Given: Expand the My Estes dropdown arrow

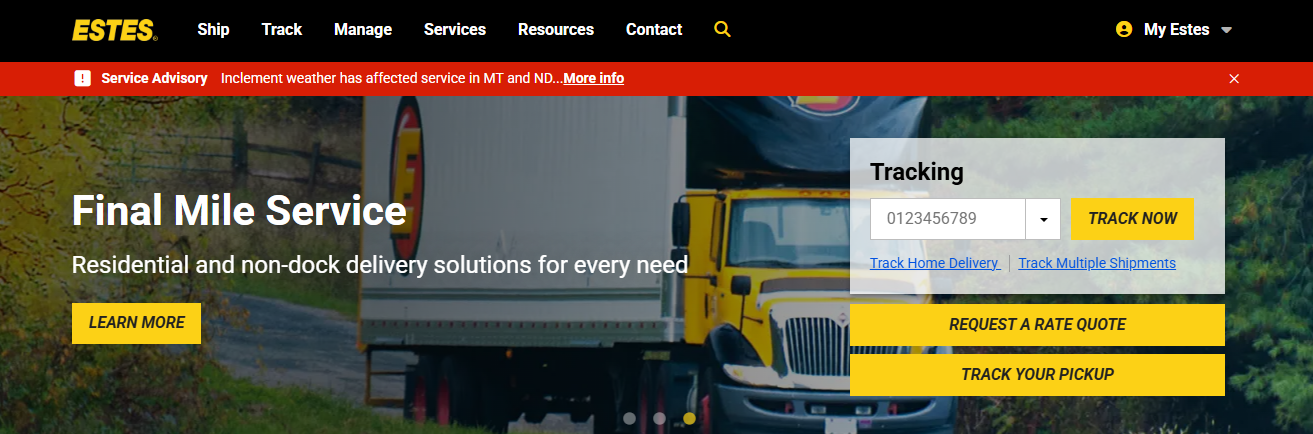Looking at the screenshot, I should 1227,30.
